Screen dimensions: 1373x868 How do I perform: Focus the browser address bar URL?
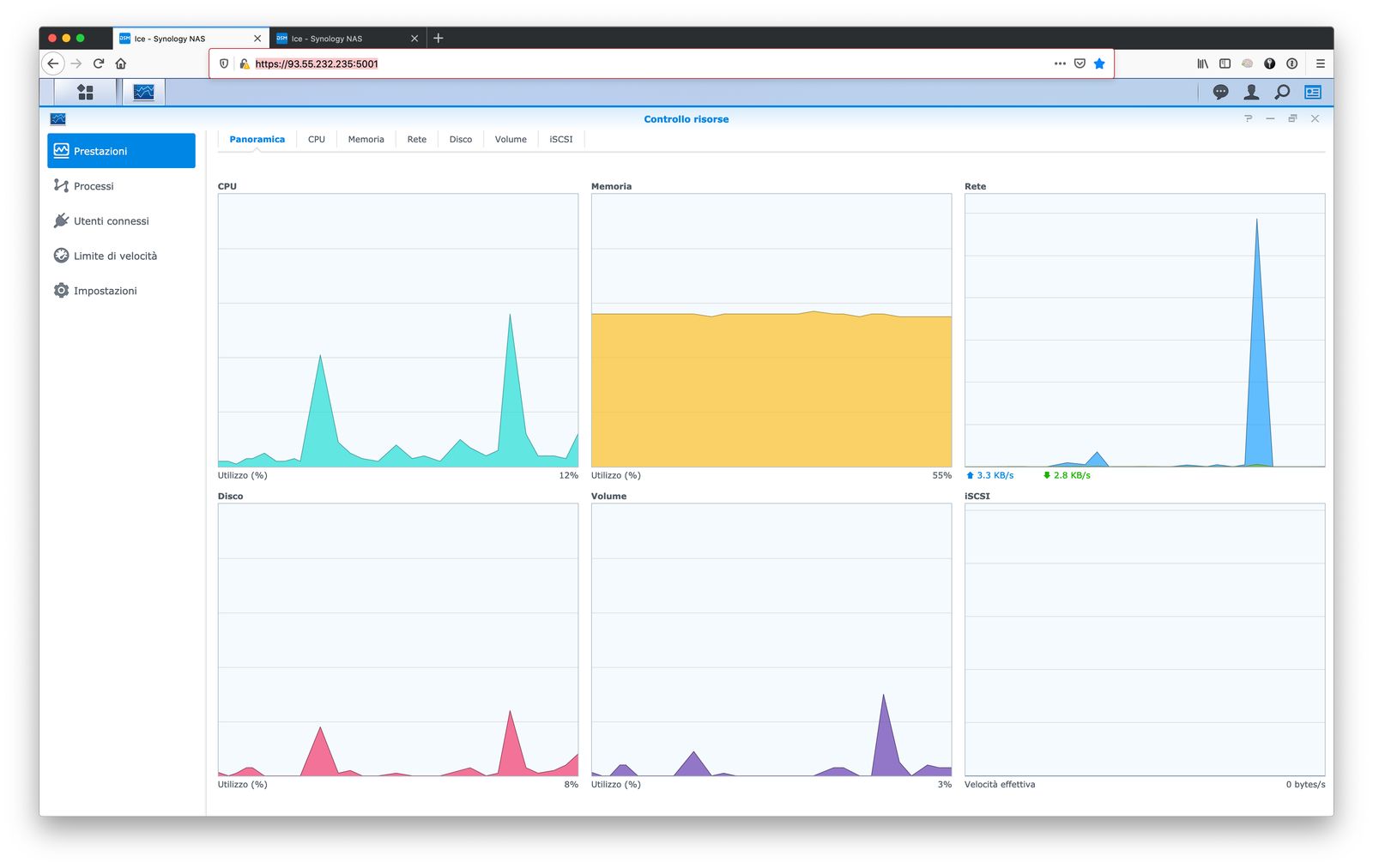(x=316, y=63)
